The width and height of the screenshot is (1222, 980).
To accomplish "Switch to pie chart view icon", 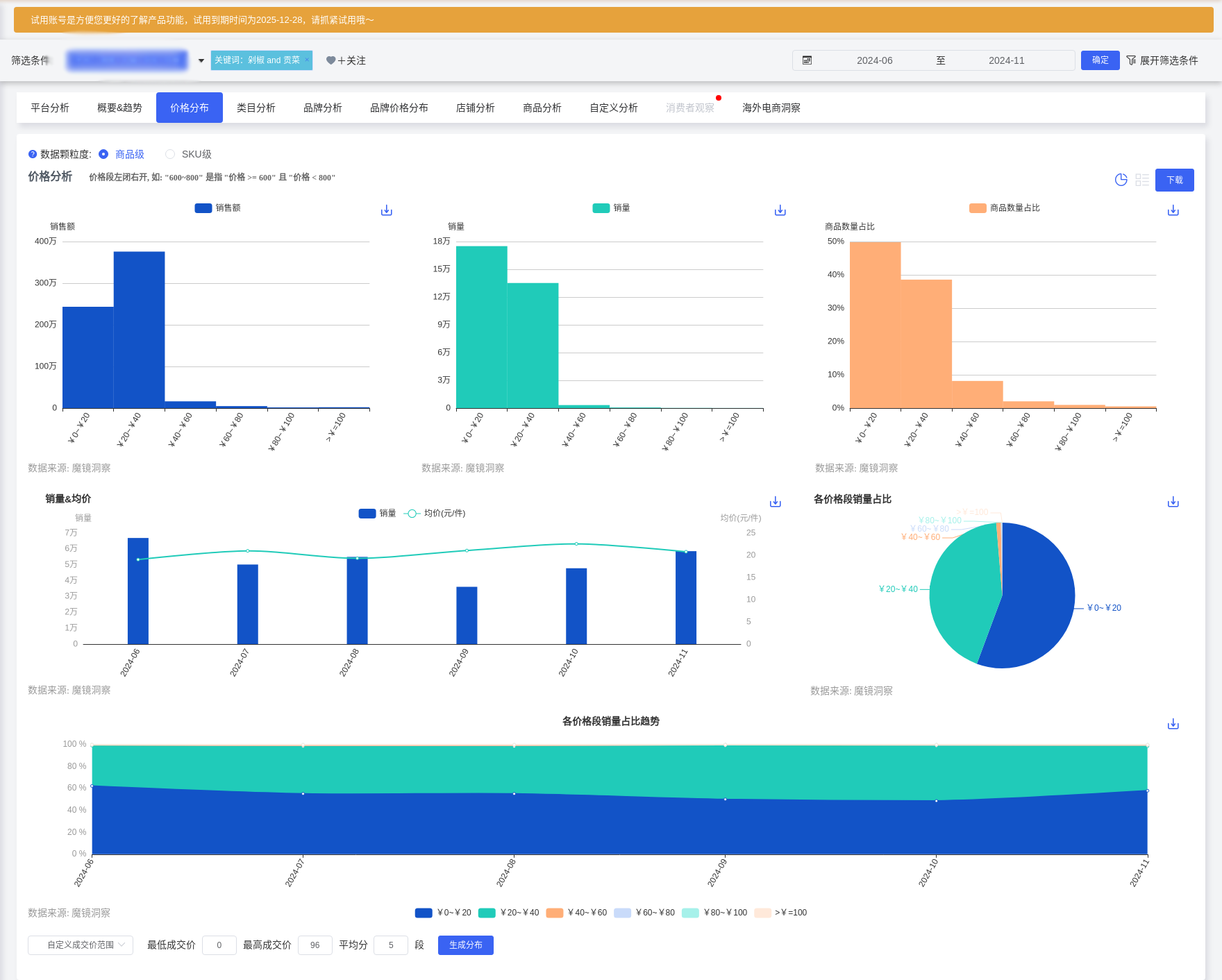I will pyautogui.click(x=1121, y=180).
